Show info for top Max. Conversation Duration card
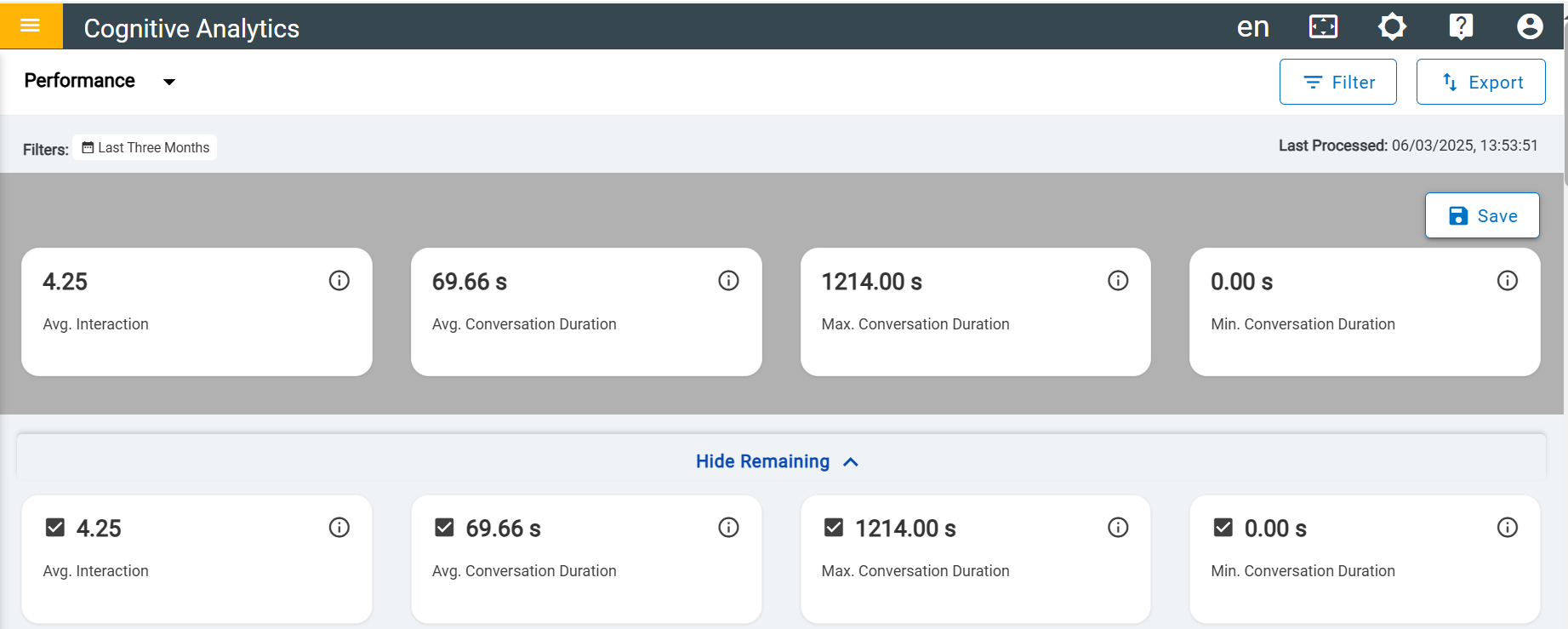 pos(1118,281)
